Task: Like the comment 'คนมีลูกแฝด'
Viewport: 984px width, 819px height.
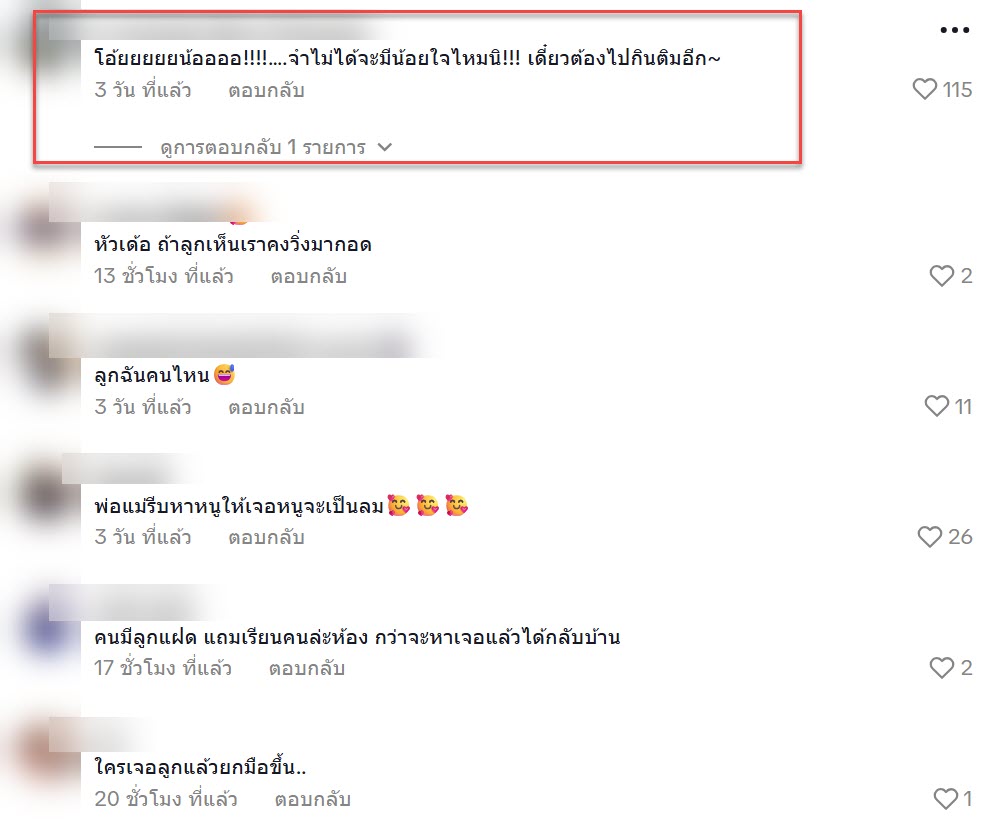Action: [x=941, y=668]
